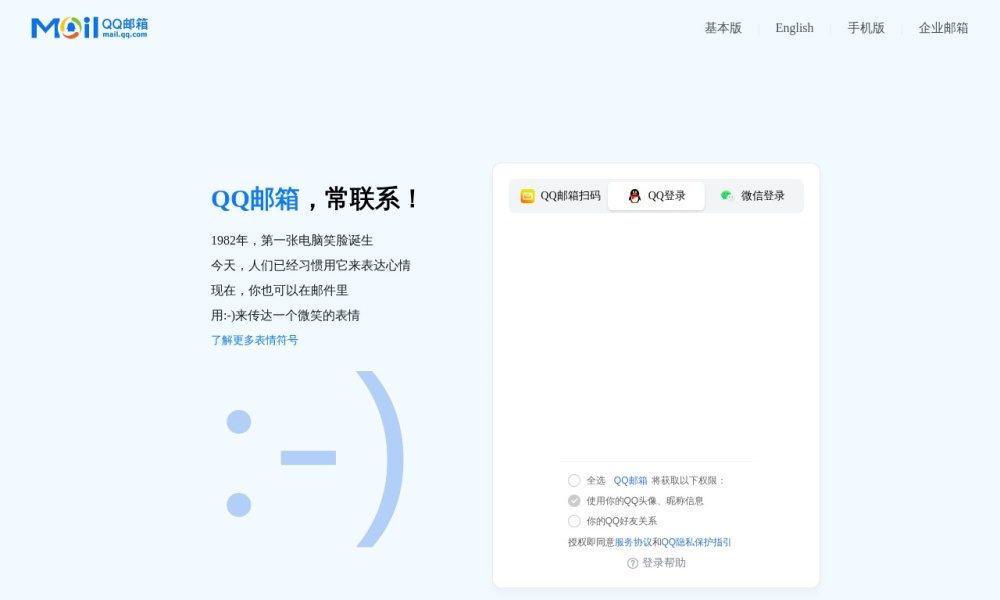Switch to the QQ邮箱扫码 tab
The width and height of the screenshot is (1000, 600).
(560, 196)
